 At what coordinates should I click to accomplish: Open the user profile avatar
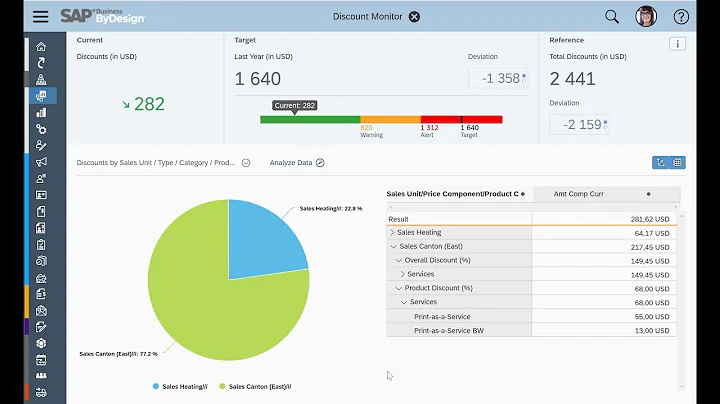(646, 17)
